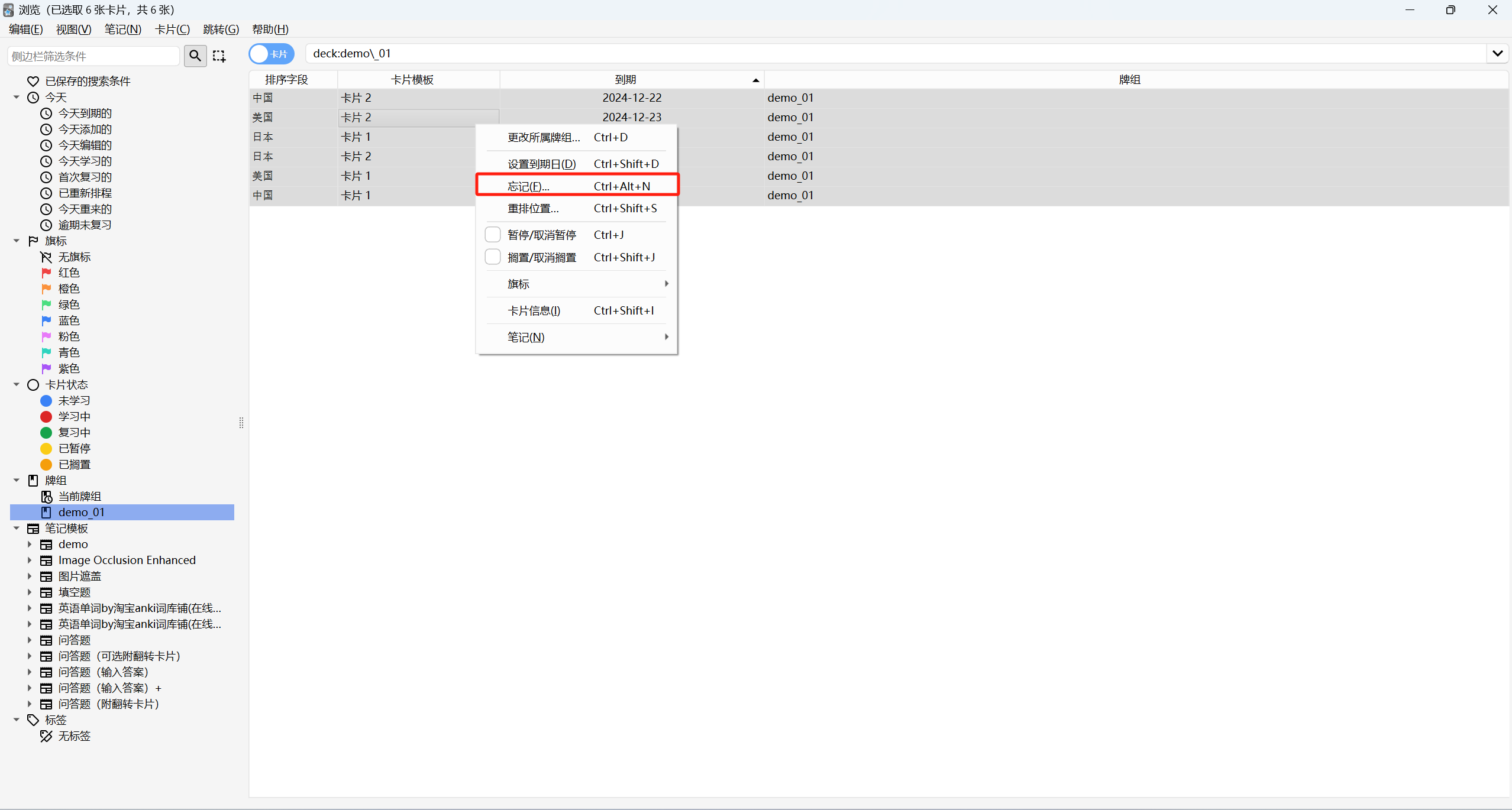Check the 暂停/取消暂停 checkbox
Screen dimensions: 1512x810
[493, 235]
